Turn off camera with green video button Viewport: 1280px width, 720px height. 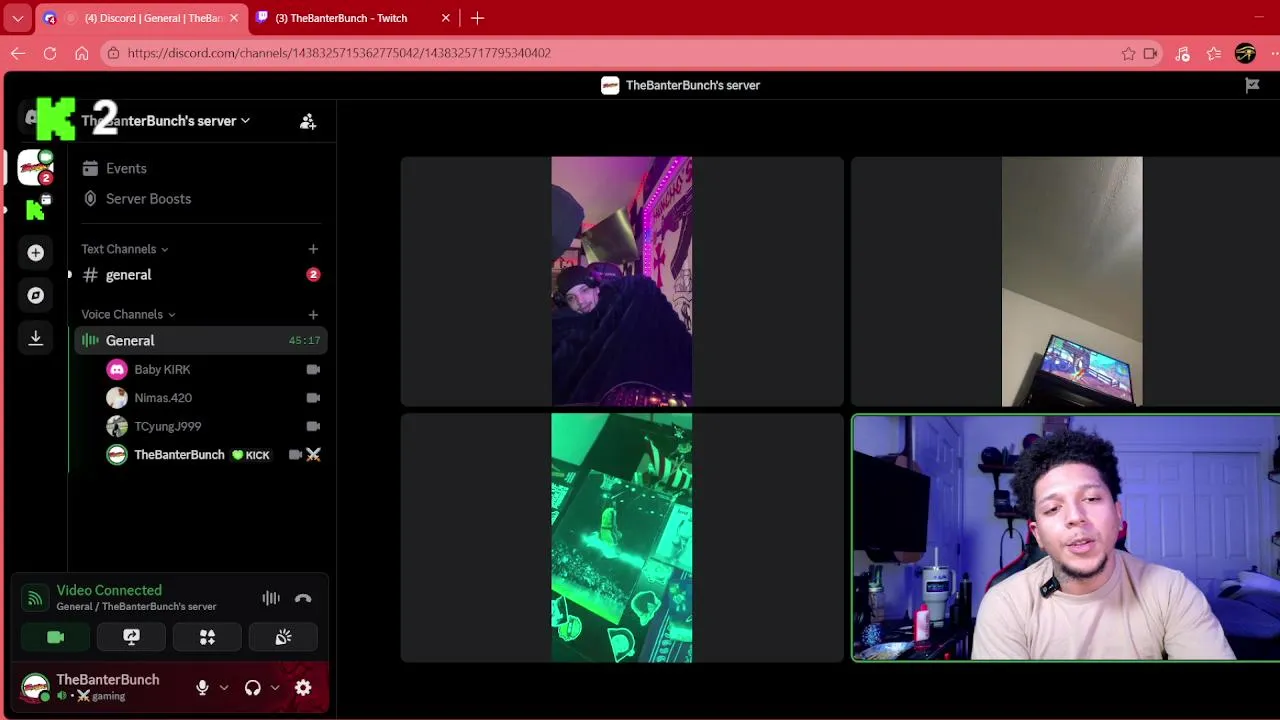(x=56, y=637)
